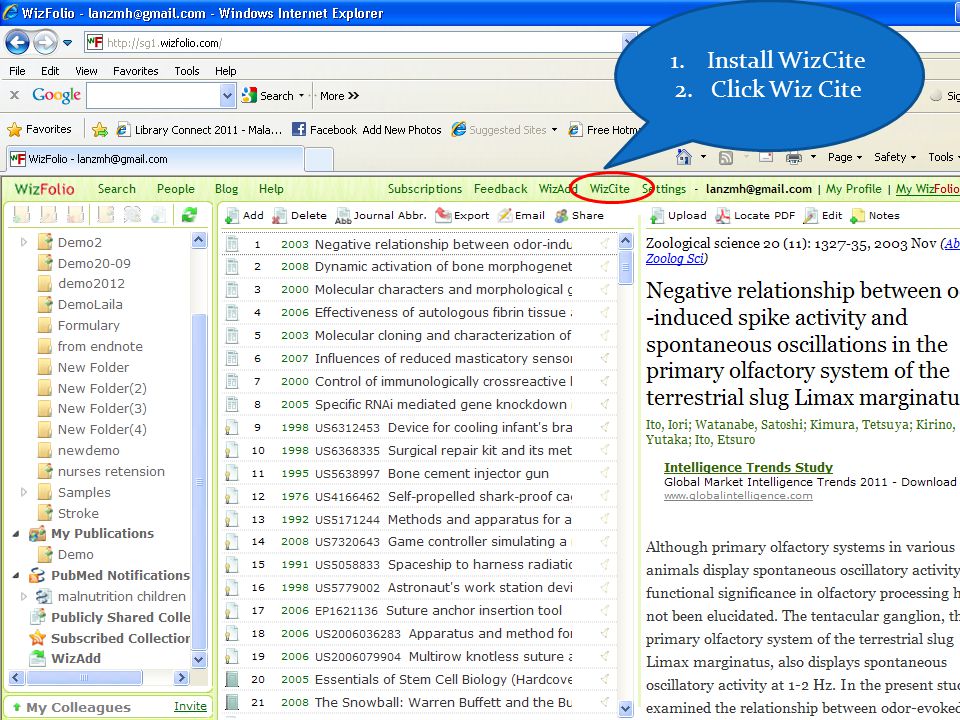This screenshot has height=720, width=960.
Task: Click the PubMed Notifications icon
Action: [x=37, y=575]
